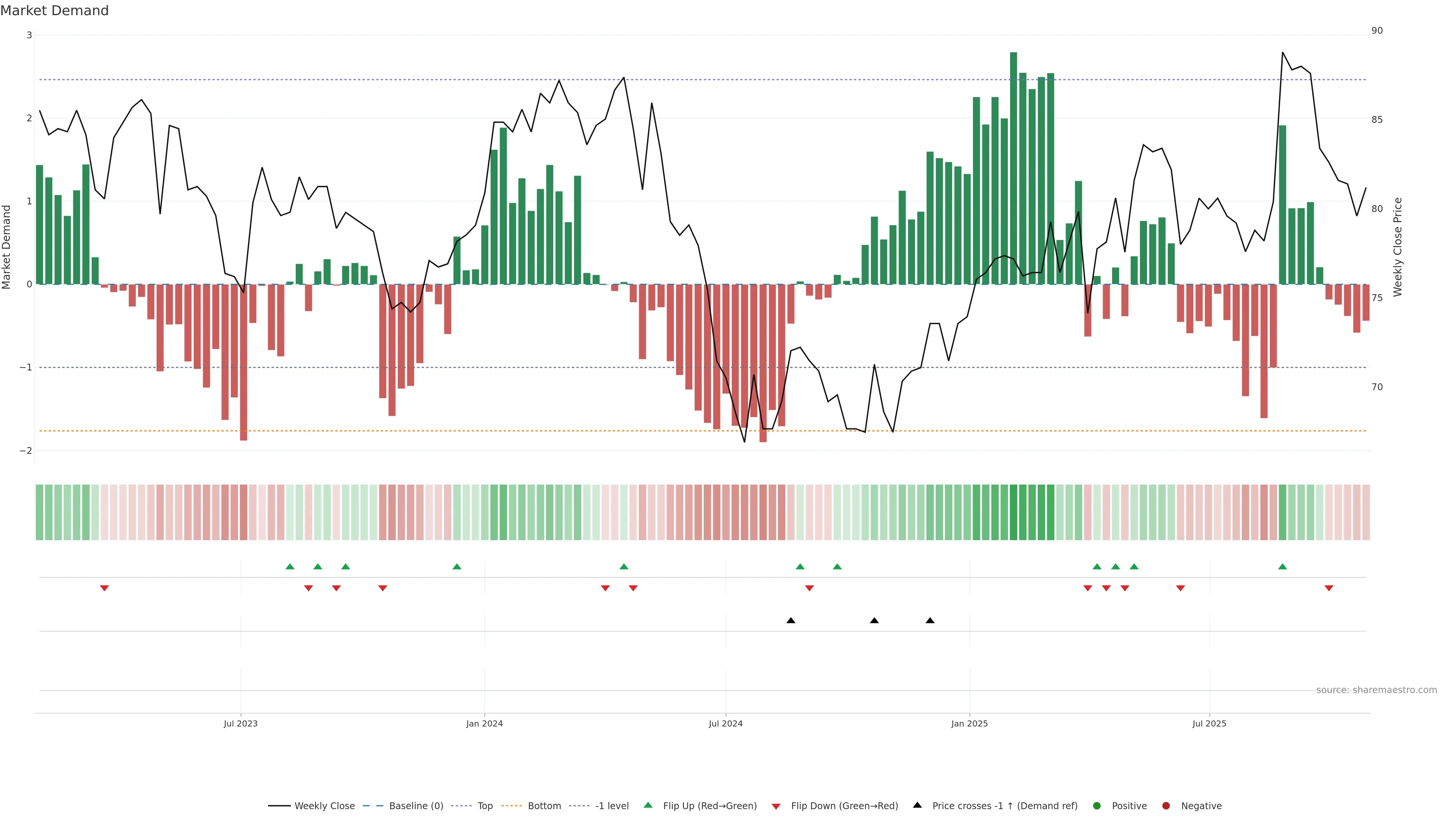This screenshot has height=819, width=1456.
Task: Open the source: sharemaestro.com text
Action: [x=1376, y=690]
